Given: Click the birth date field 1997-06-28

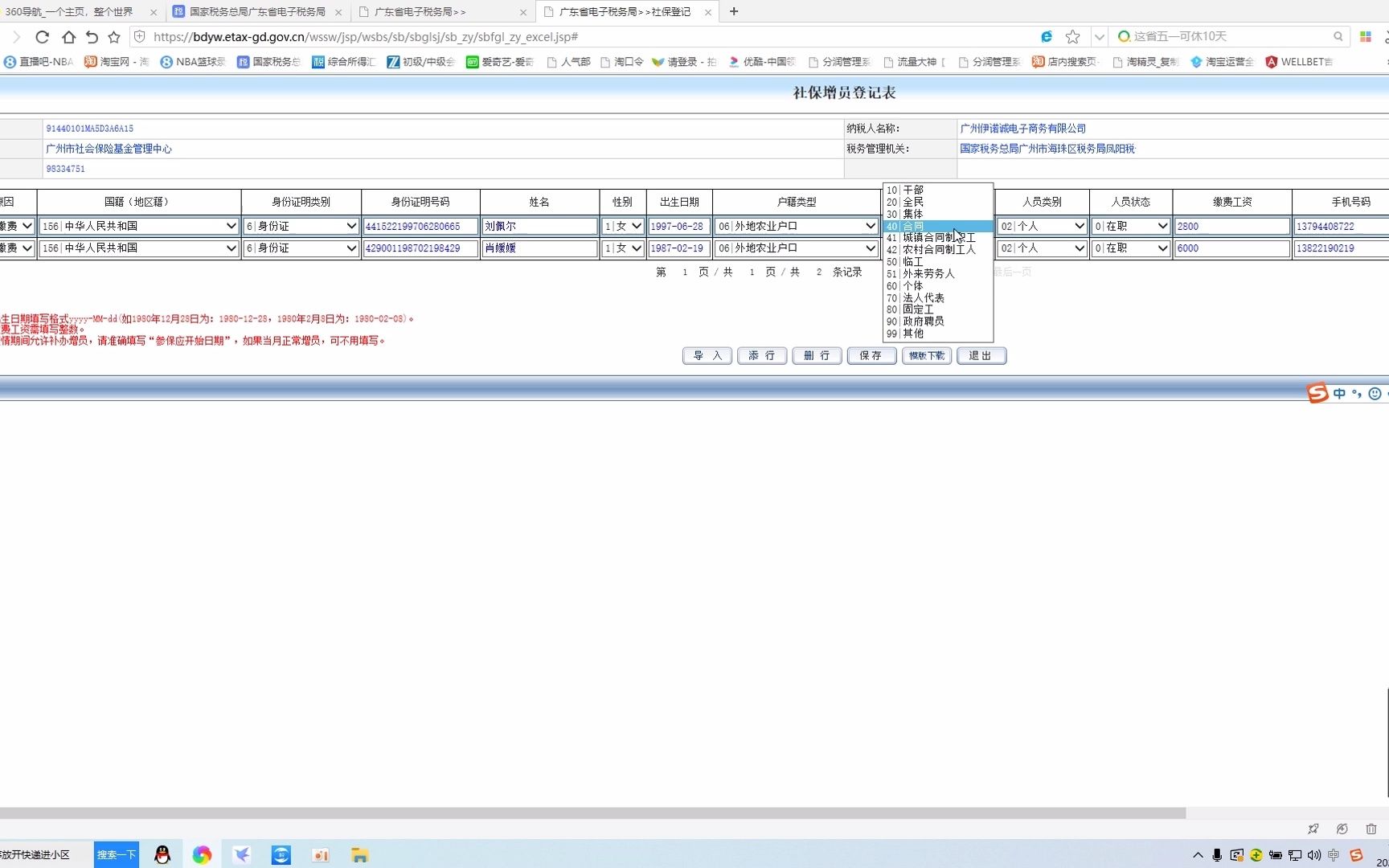Looking at the screenshot, I should 679,227.
